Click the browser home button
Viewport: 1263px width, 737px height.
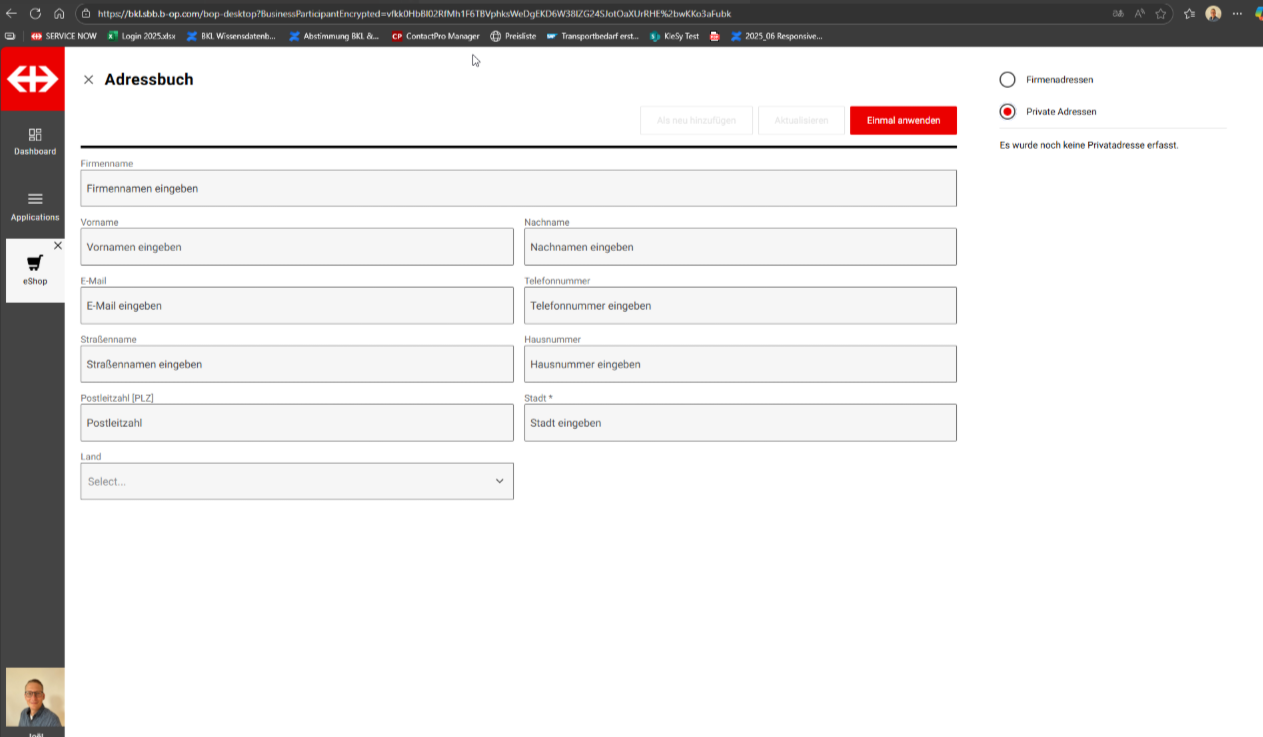tap(59, 14)
